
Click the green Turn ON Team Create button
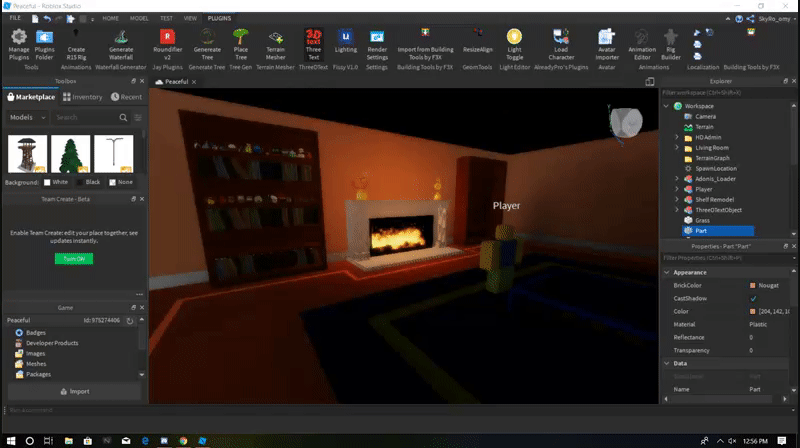[x=74, y=259]
